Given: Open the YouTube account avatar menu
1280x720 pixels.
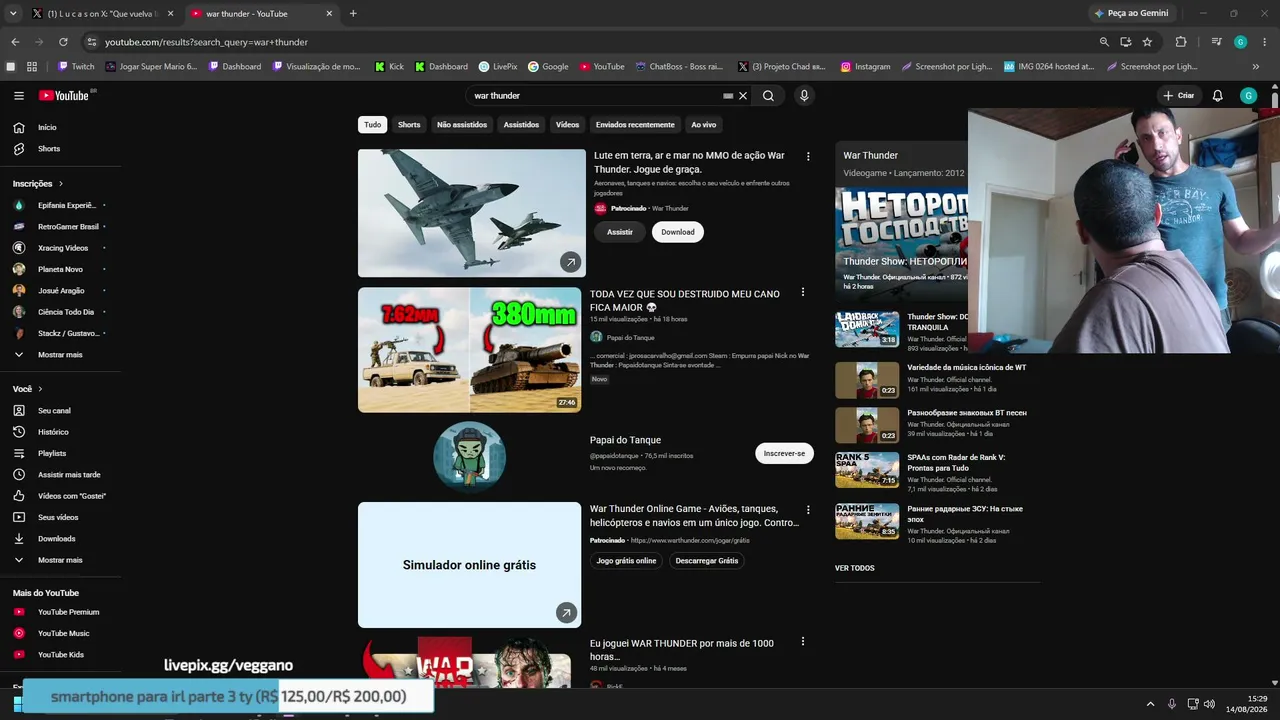Looking at the screenshot, I should click(1248, 96).
